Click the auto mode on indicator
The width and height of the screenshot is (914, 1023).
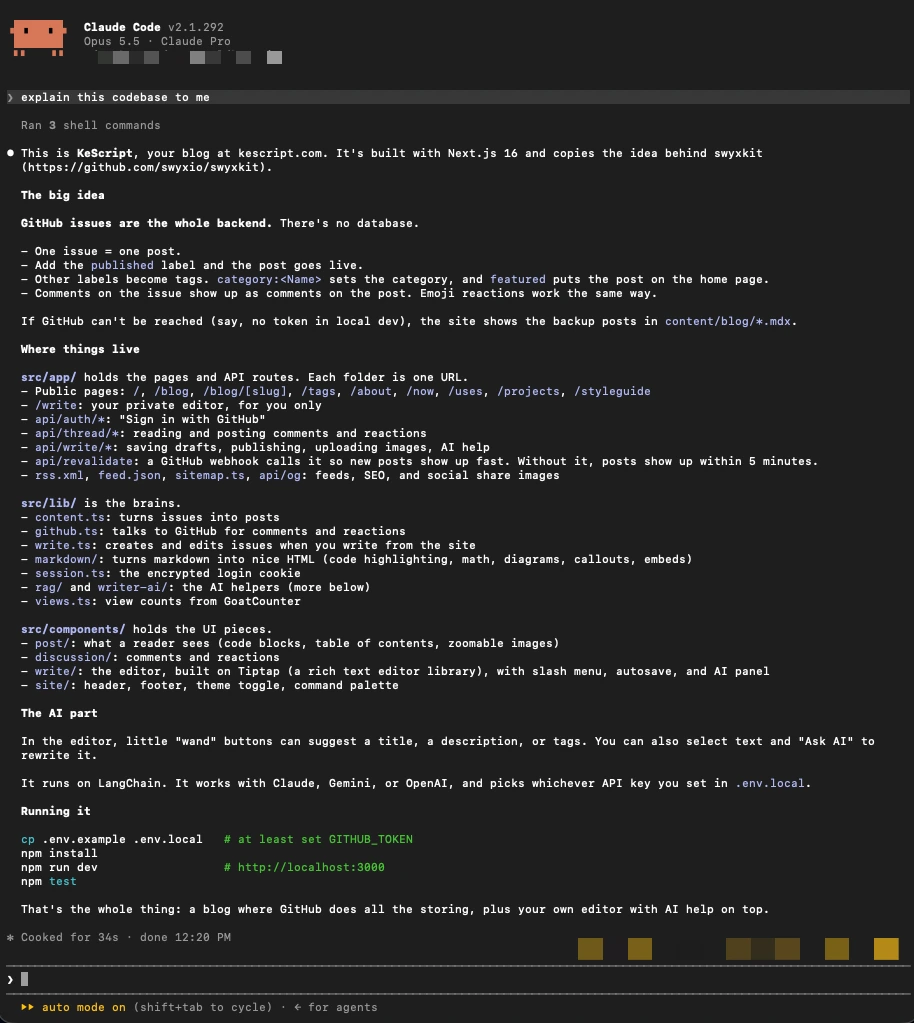click(84, 1007)
